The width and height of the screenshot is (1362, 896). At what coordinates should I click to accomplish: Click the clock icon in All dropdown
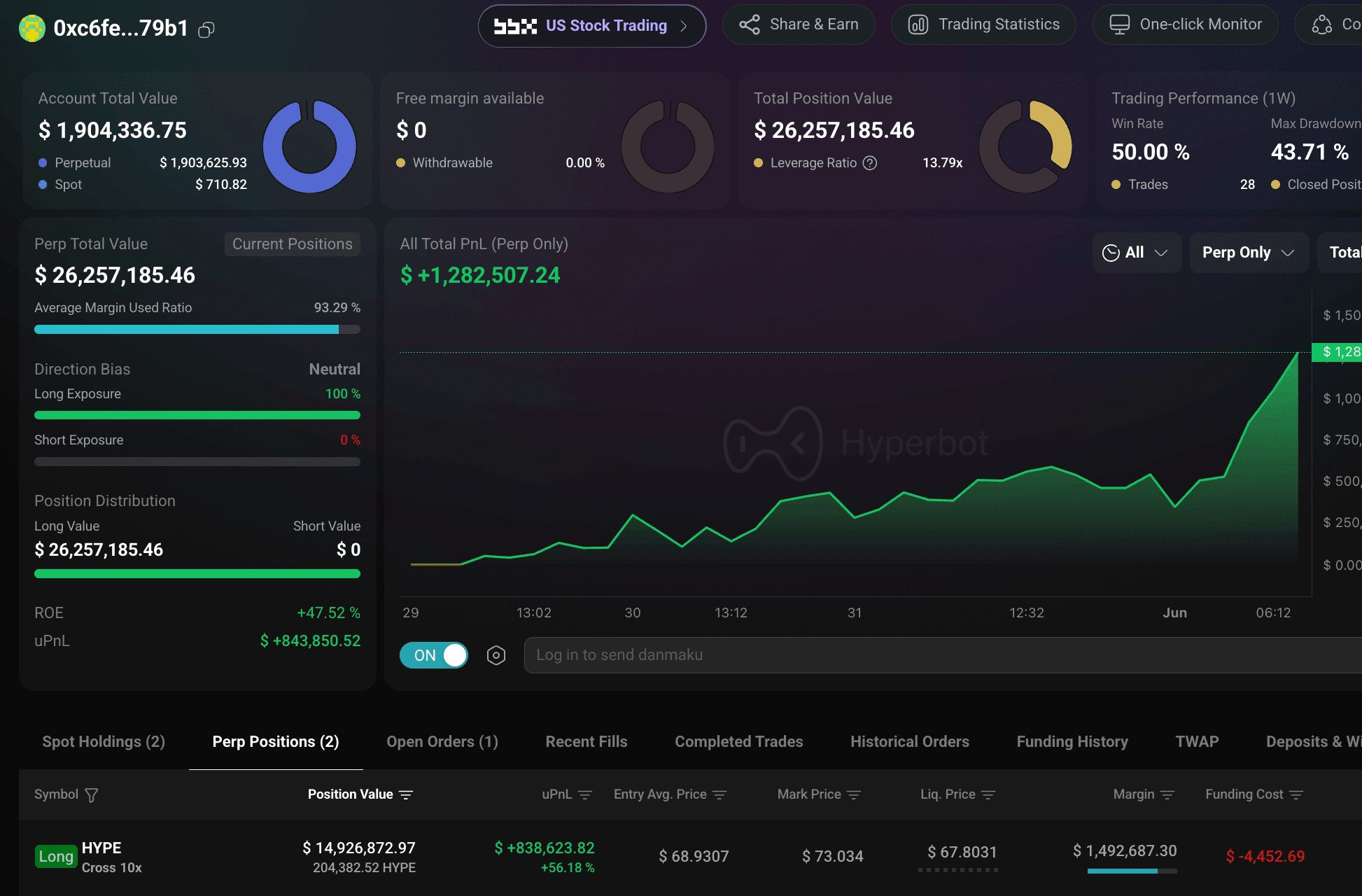coord(1111,253)
